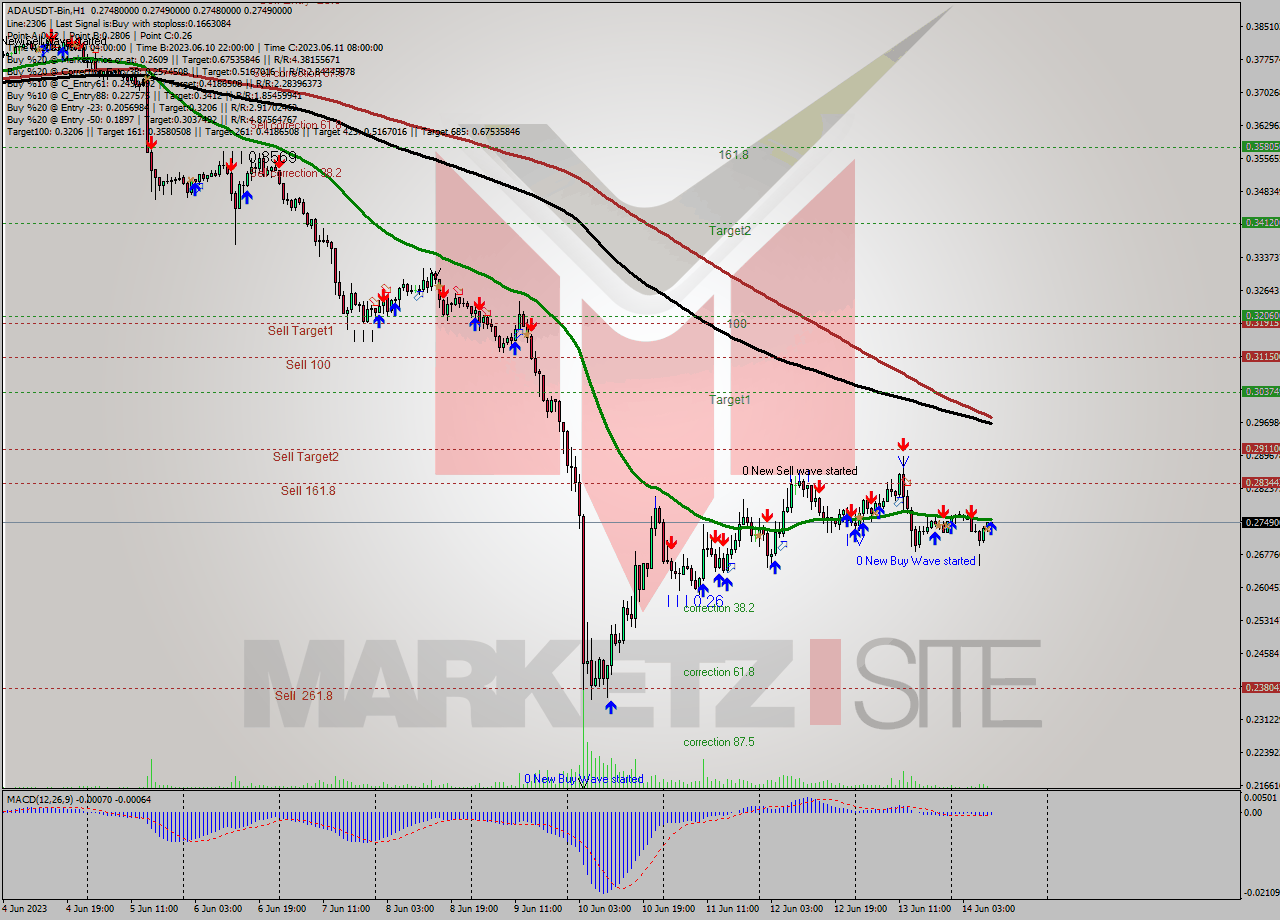Viewport: 1280px width, 920px height.
Task: Click the '0.26' text beside 'correction 38.2'
Action: pos(708,601)
